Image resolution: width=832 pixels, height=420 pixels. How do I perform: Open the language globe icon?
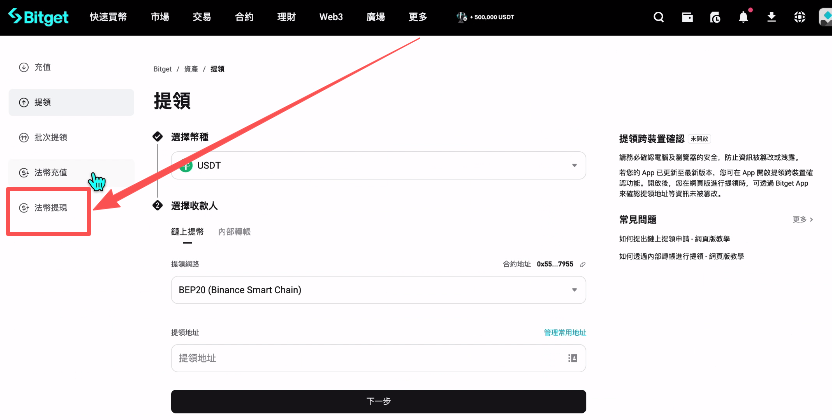tap(799, 17)
